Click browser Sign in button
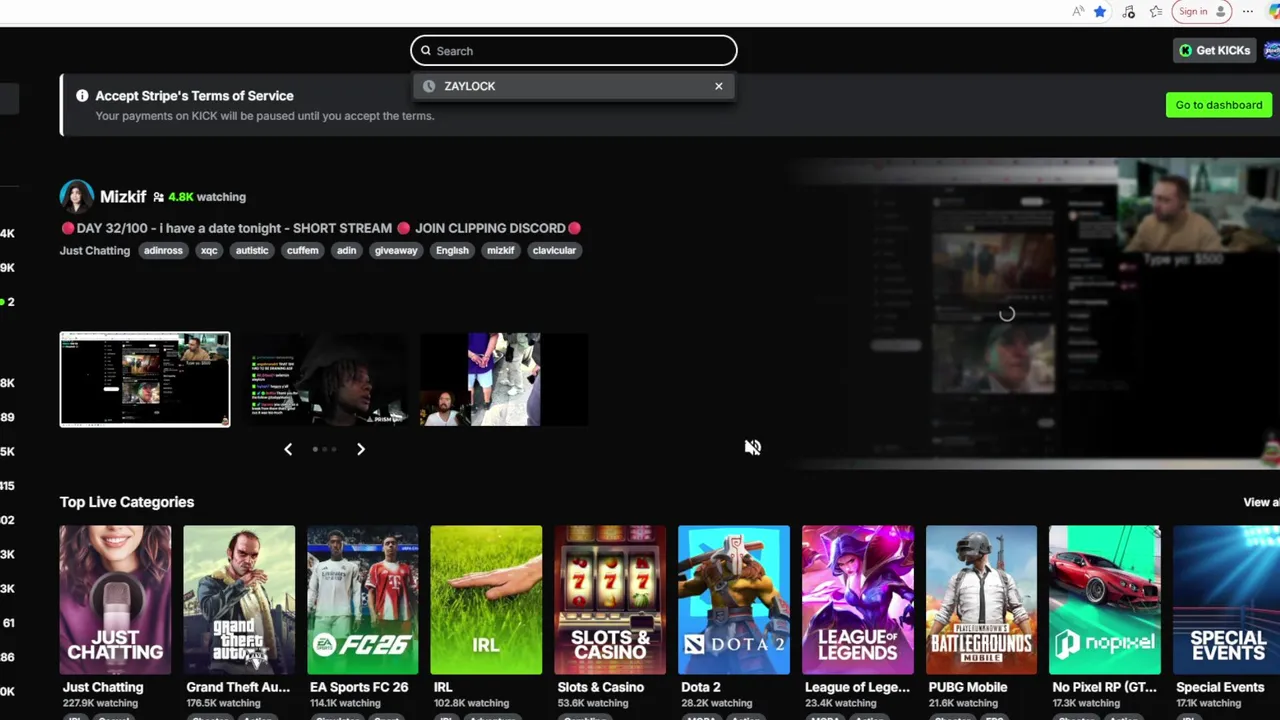Image resolution: width=1280 pixels, height=720 pixels. 1202,12
